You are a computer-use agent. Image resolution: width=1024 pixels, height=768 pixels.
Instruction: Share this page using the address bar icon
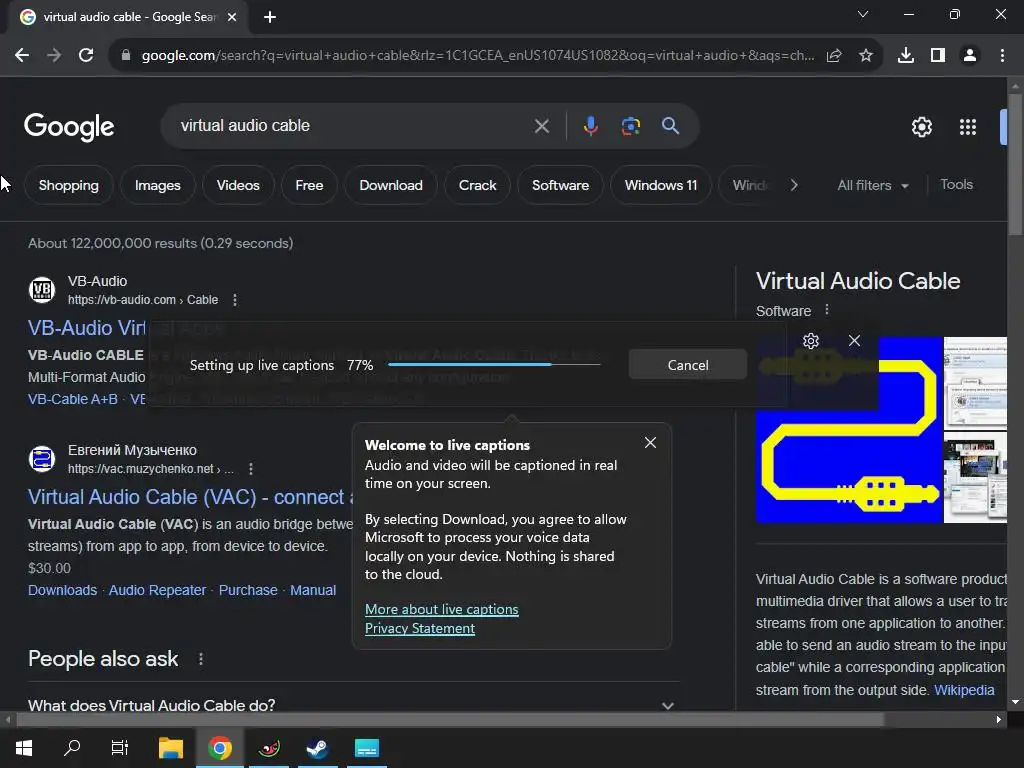click(834, 56)
